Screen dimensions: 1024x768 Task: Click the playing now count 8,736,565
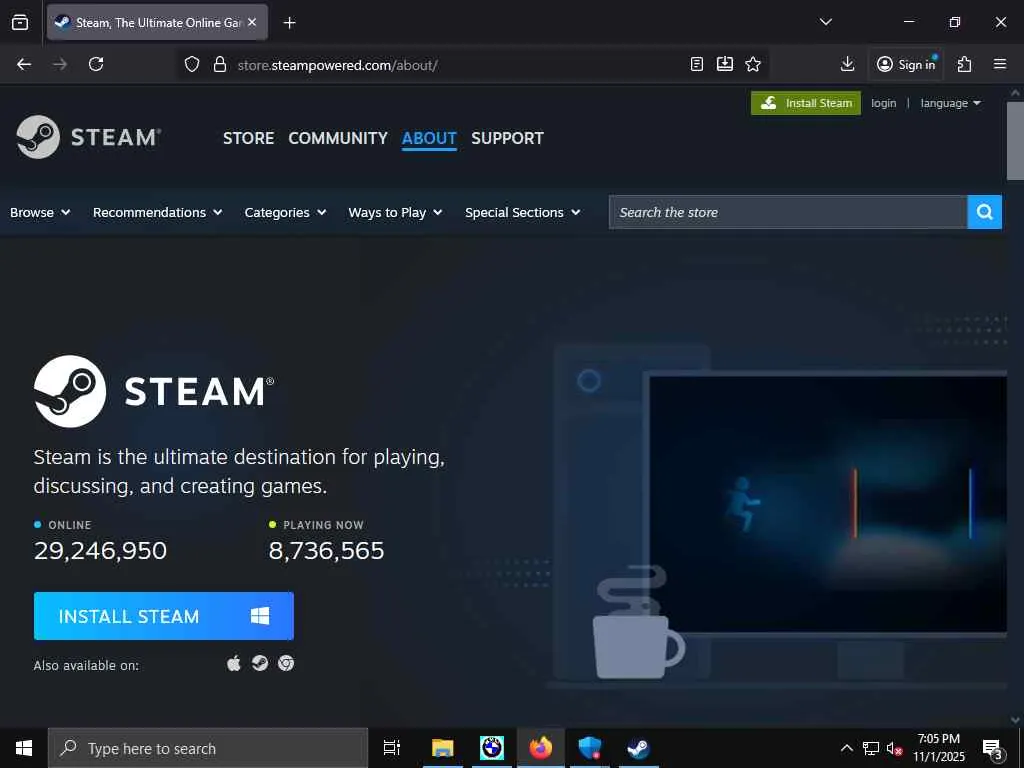[327, 551]
